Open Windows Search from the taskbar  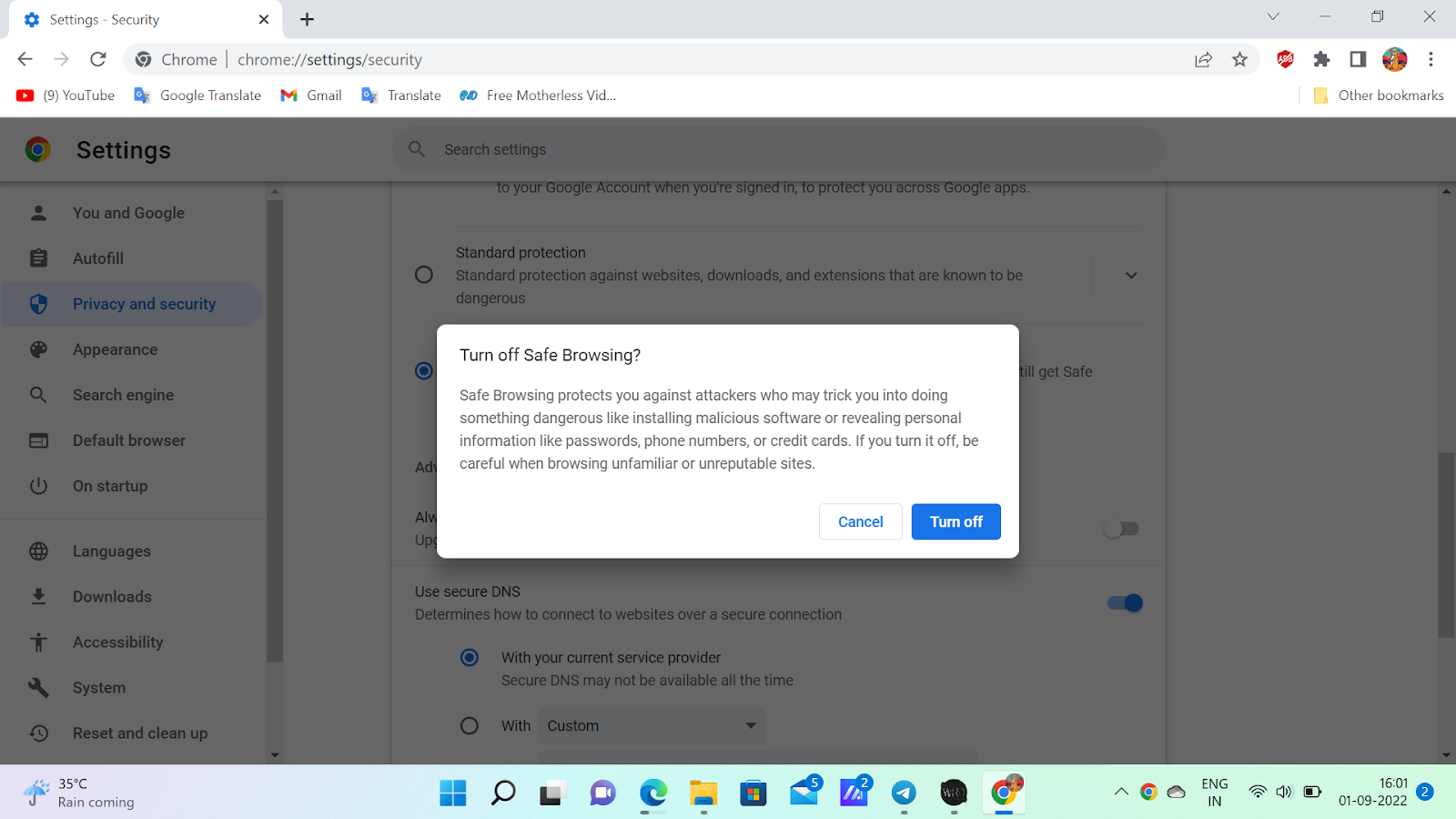[503, 793]
